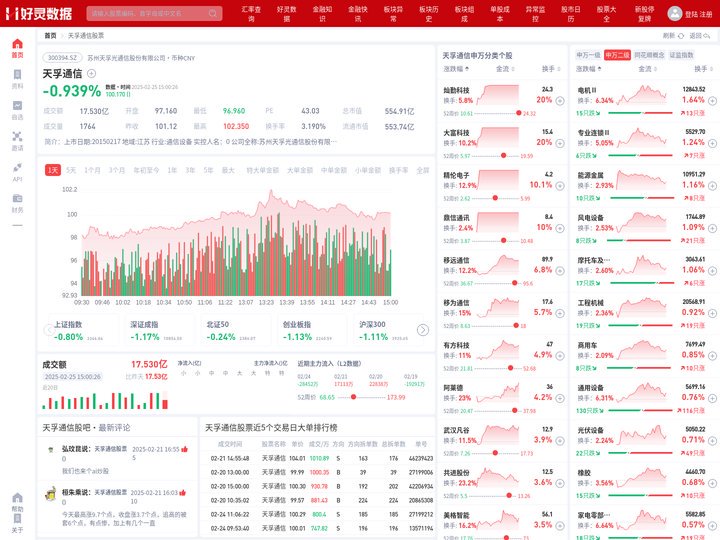Switch to 申万二级 tab
This screenshot has width=720, height=540.
[617, 55]
